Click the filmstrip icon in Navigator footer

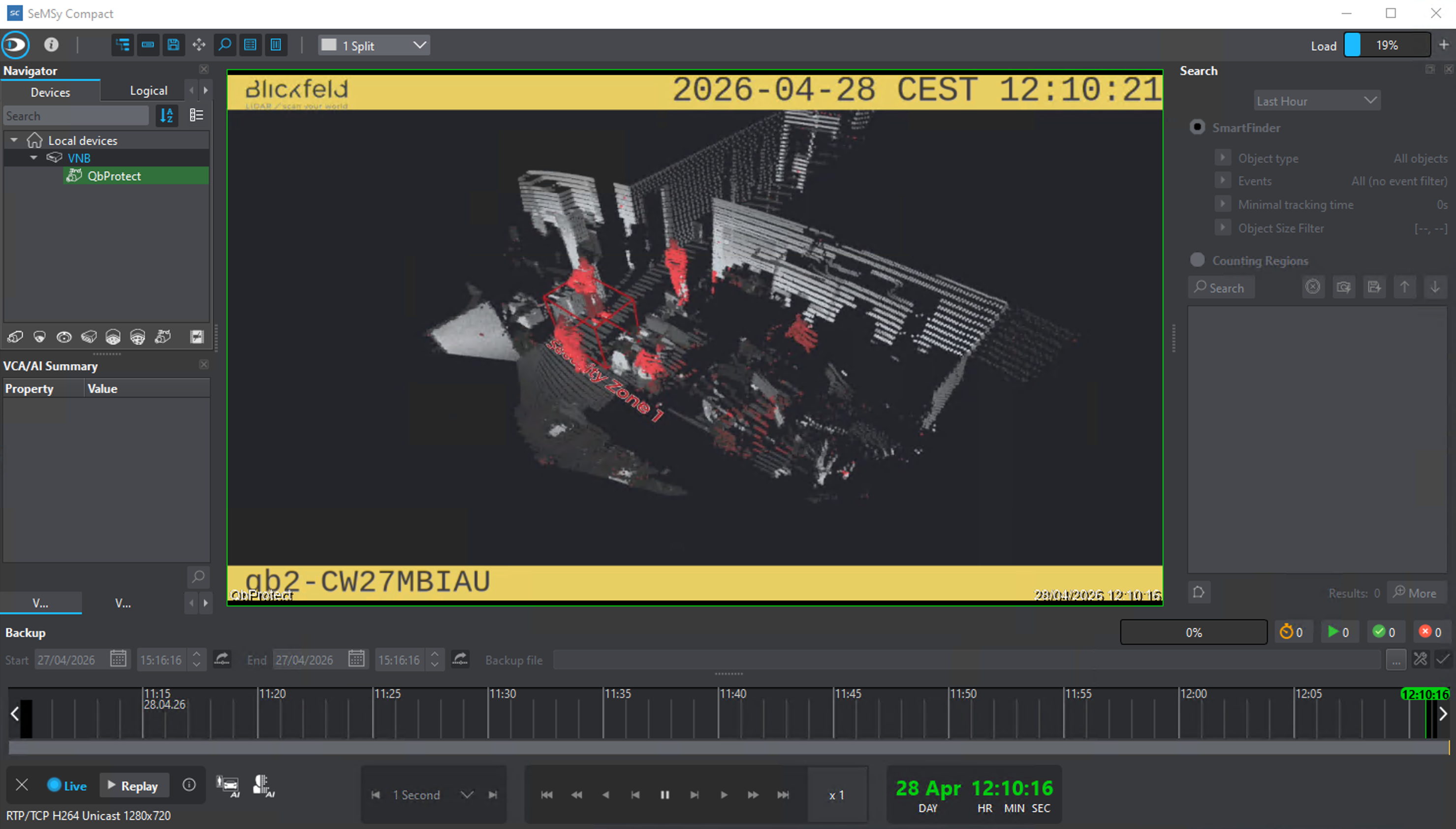[x=197, y=337]
